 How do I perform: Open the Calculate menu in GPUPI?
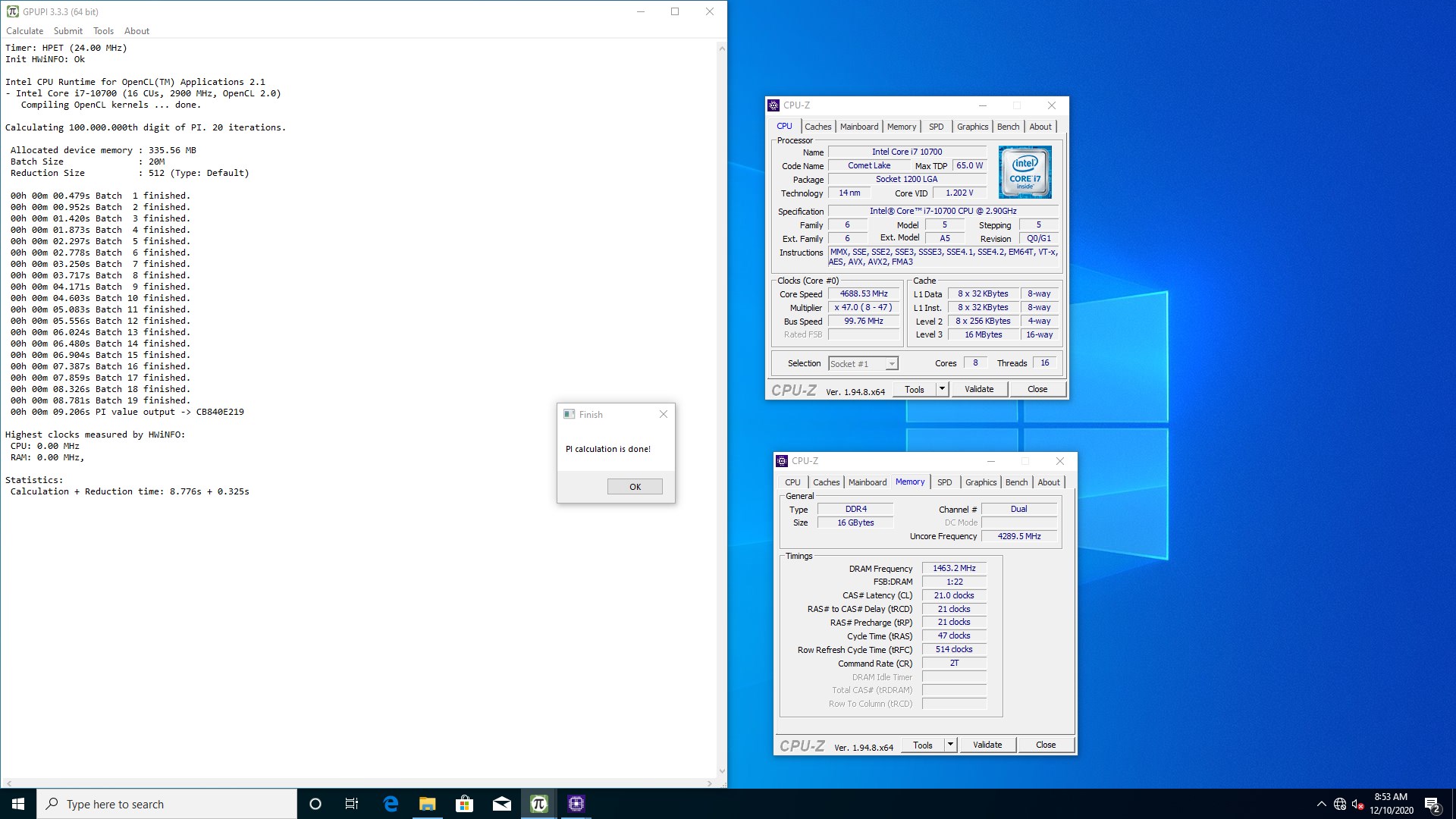click(24, 31)
